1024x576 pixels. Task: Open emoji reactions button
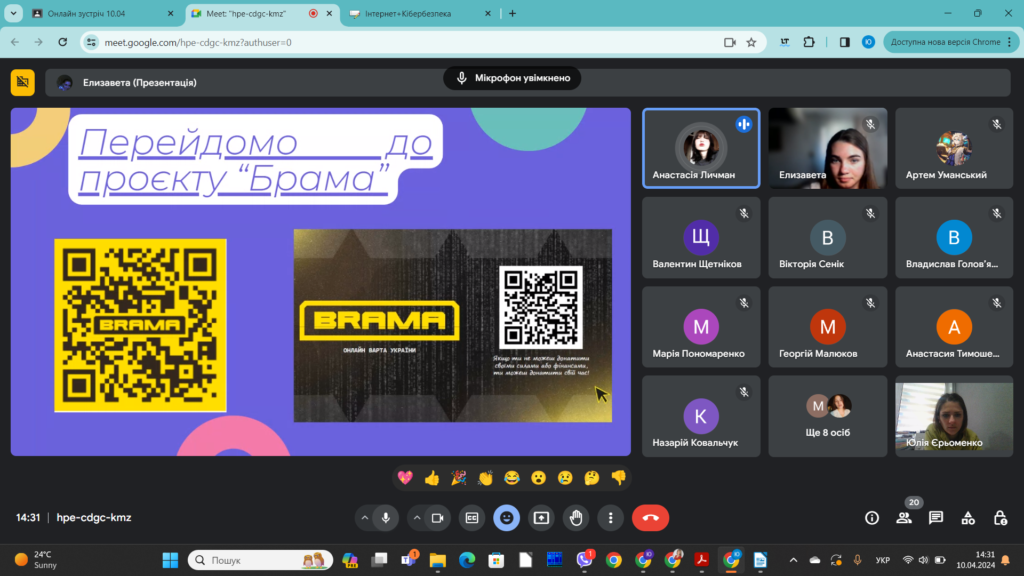click(506, 518)
